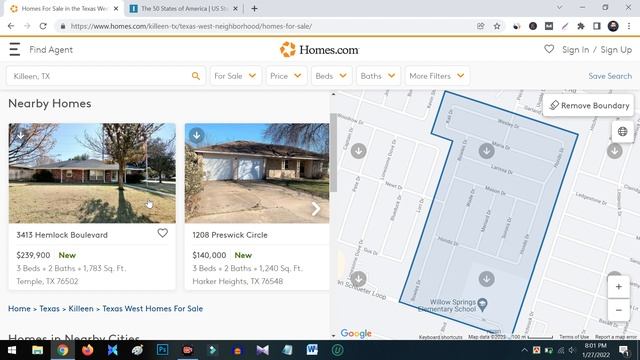Click Find Agent link
Screen dimensions: 640x360
[51, 49]
